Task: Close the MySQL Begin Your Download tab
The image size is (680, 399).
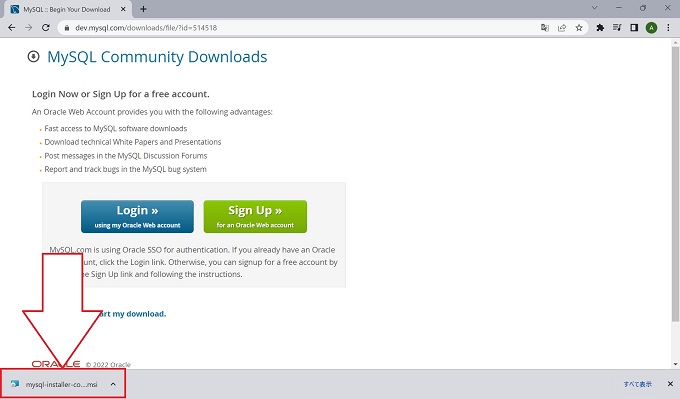Action: point(123,9)
